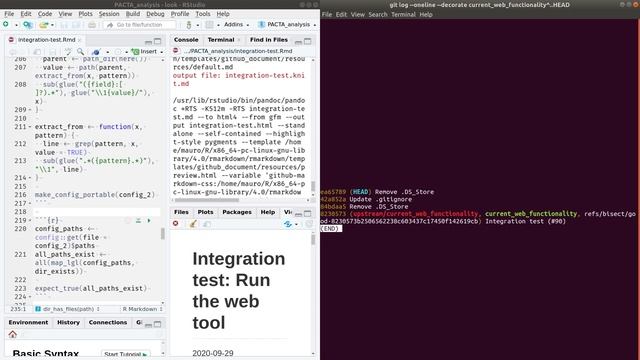Image resolution: width=640 pixels, height=360 pixels.
Task: Open RStudio Code menu
Action: (45, 14)
